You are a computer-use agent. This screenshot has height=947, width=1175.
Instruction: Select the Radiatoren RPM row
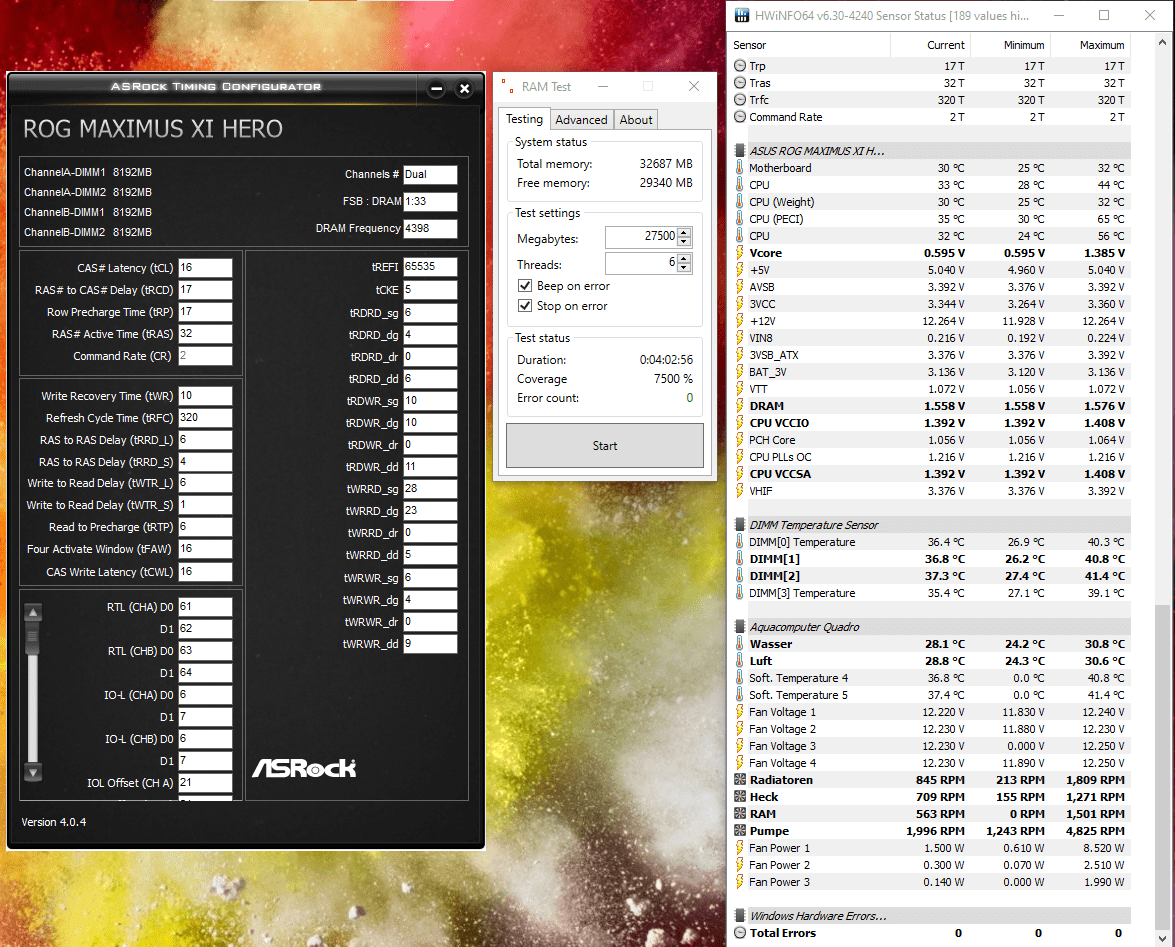click(930, 780)
